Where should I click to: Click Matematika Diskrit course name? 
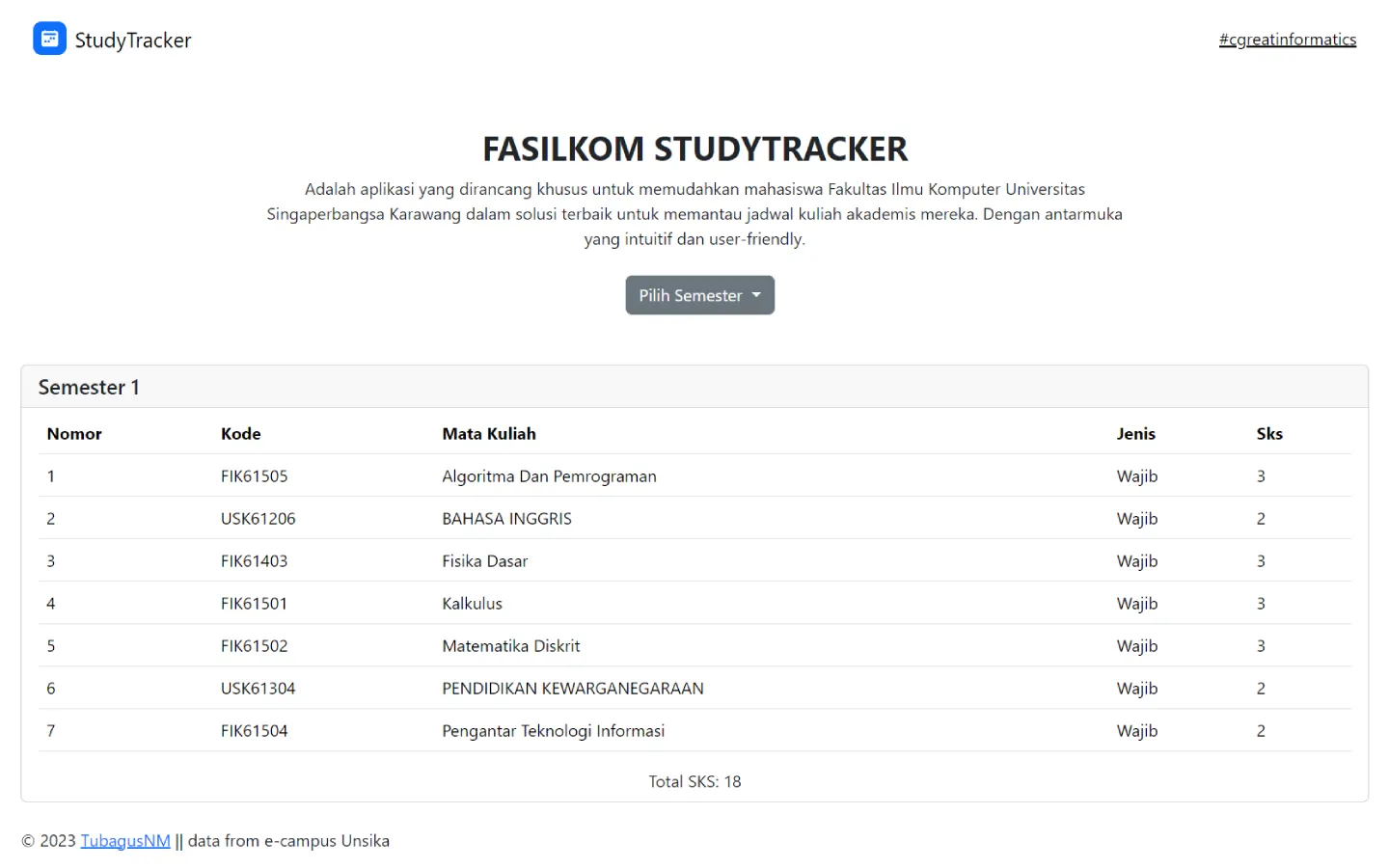pos(511,646)
